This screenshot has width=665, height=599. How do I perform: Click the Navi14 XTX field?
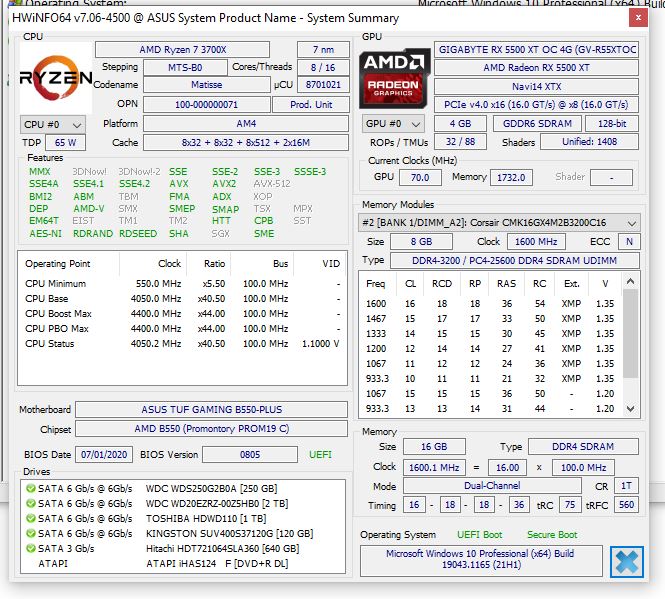(536, 87)
